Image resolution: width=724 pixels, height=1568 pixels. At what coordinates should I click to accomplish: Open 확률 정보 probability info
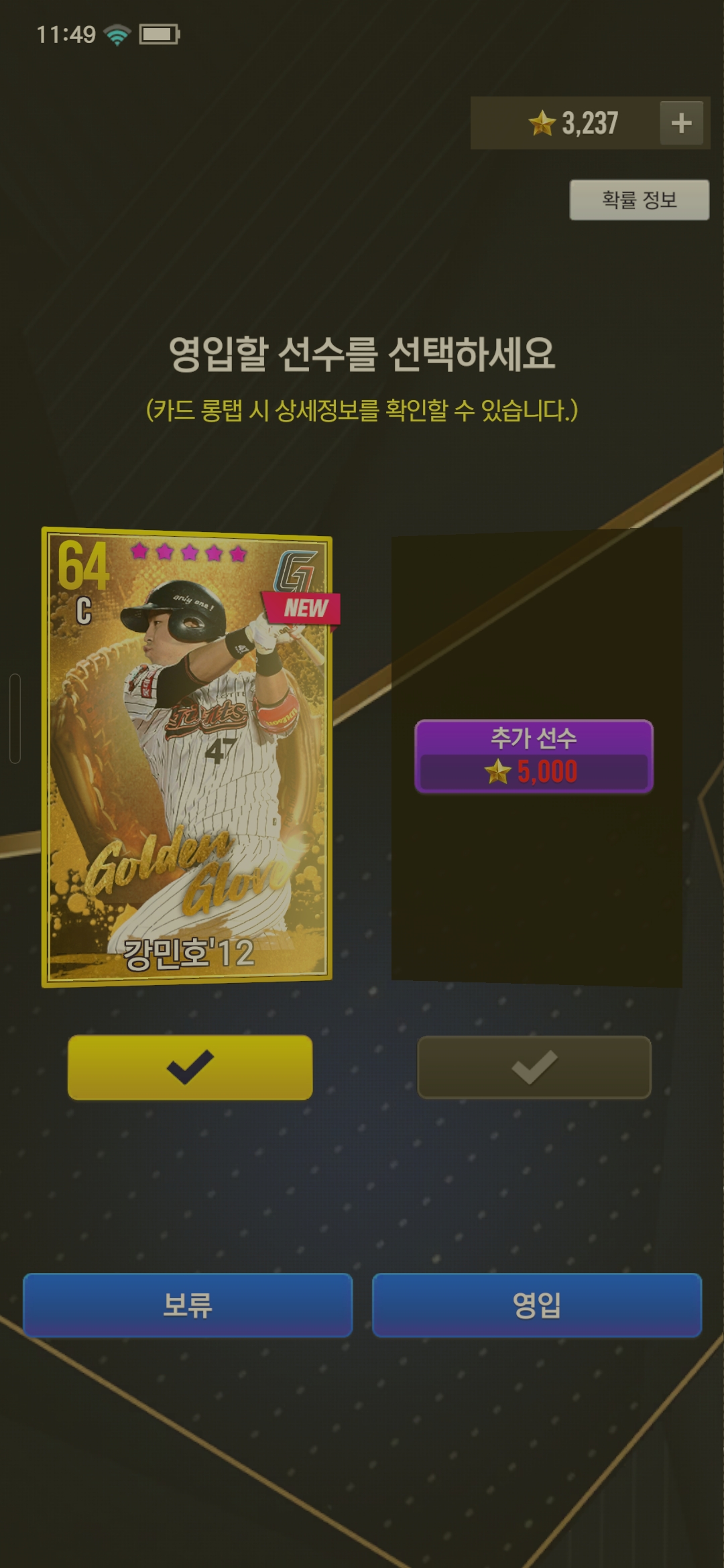639,200
